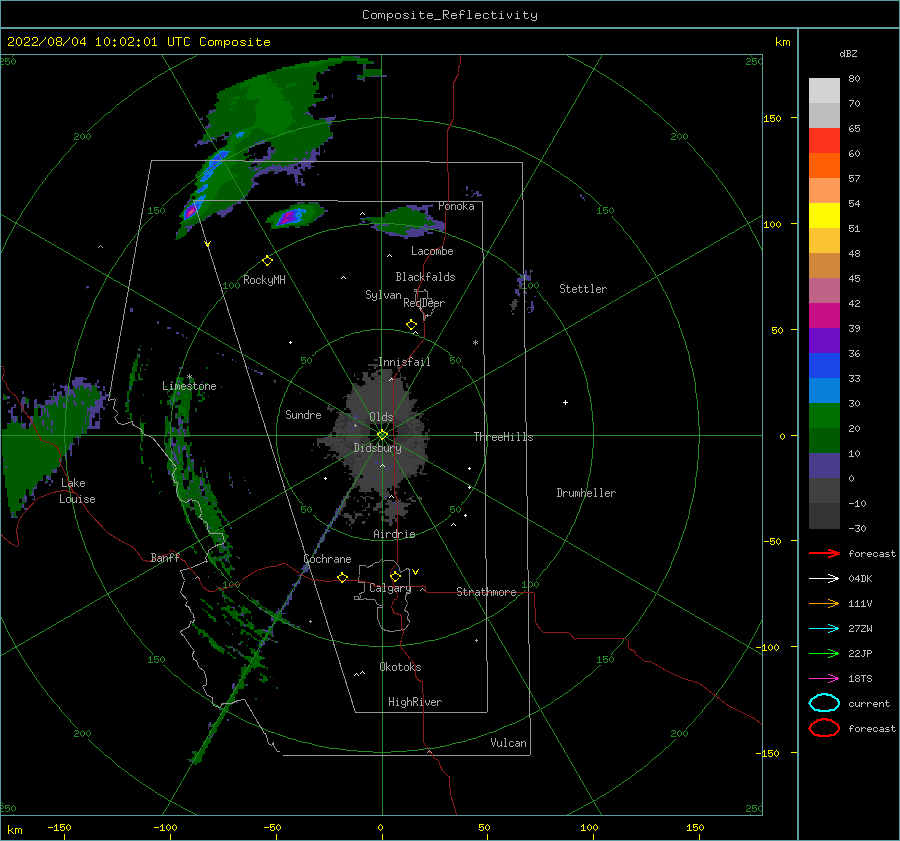Click the Strathmore label
900x841 pixels.
(x=486, y=592)
